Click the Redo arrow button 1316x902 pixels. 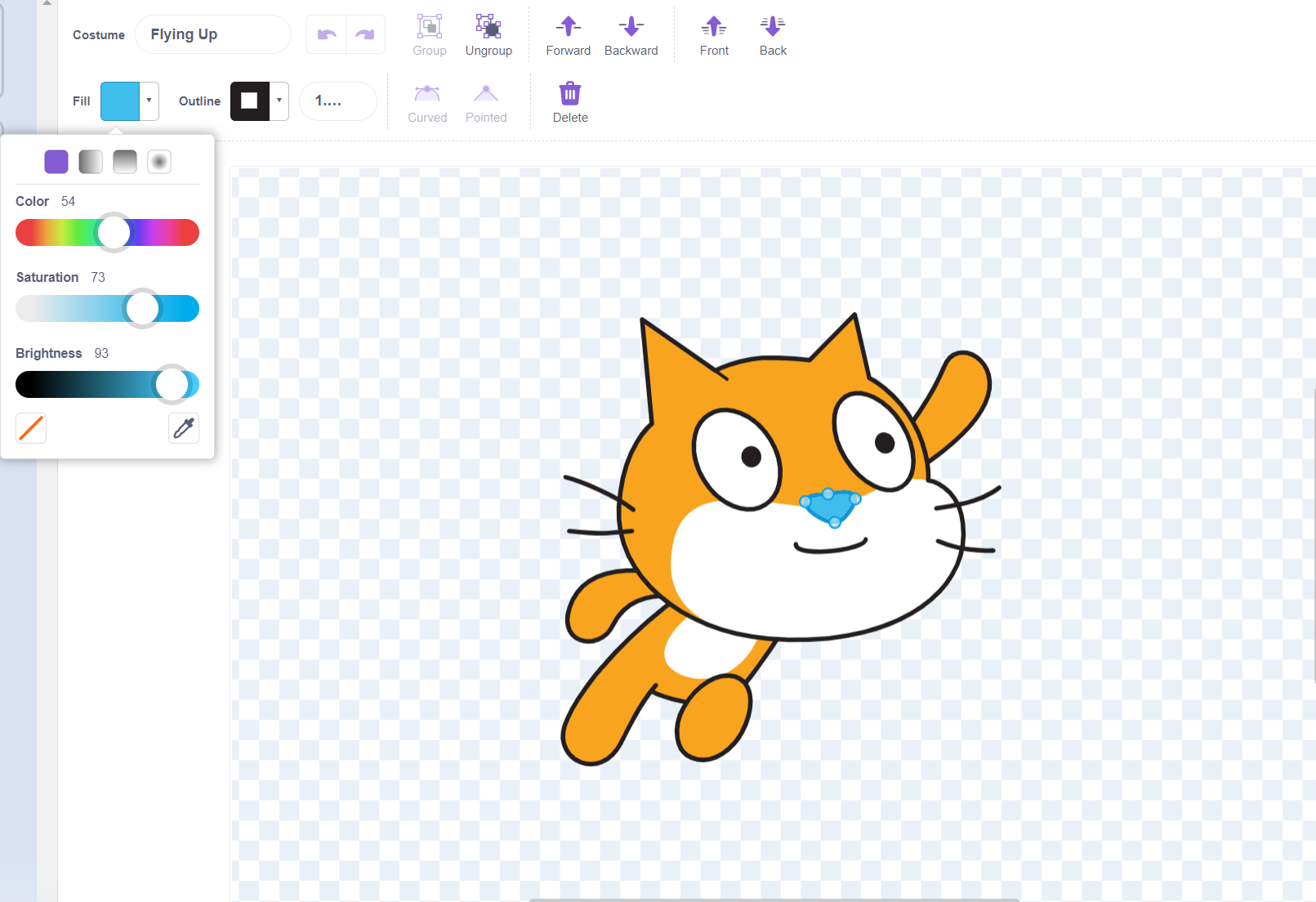[x=365, y=34]
